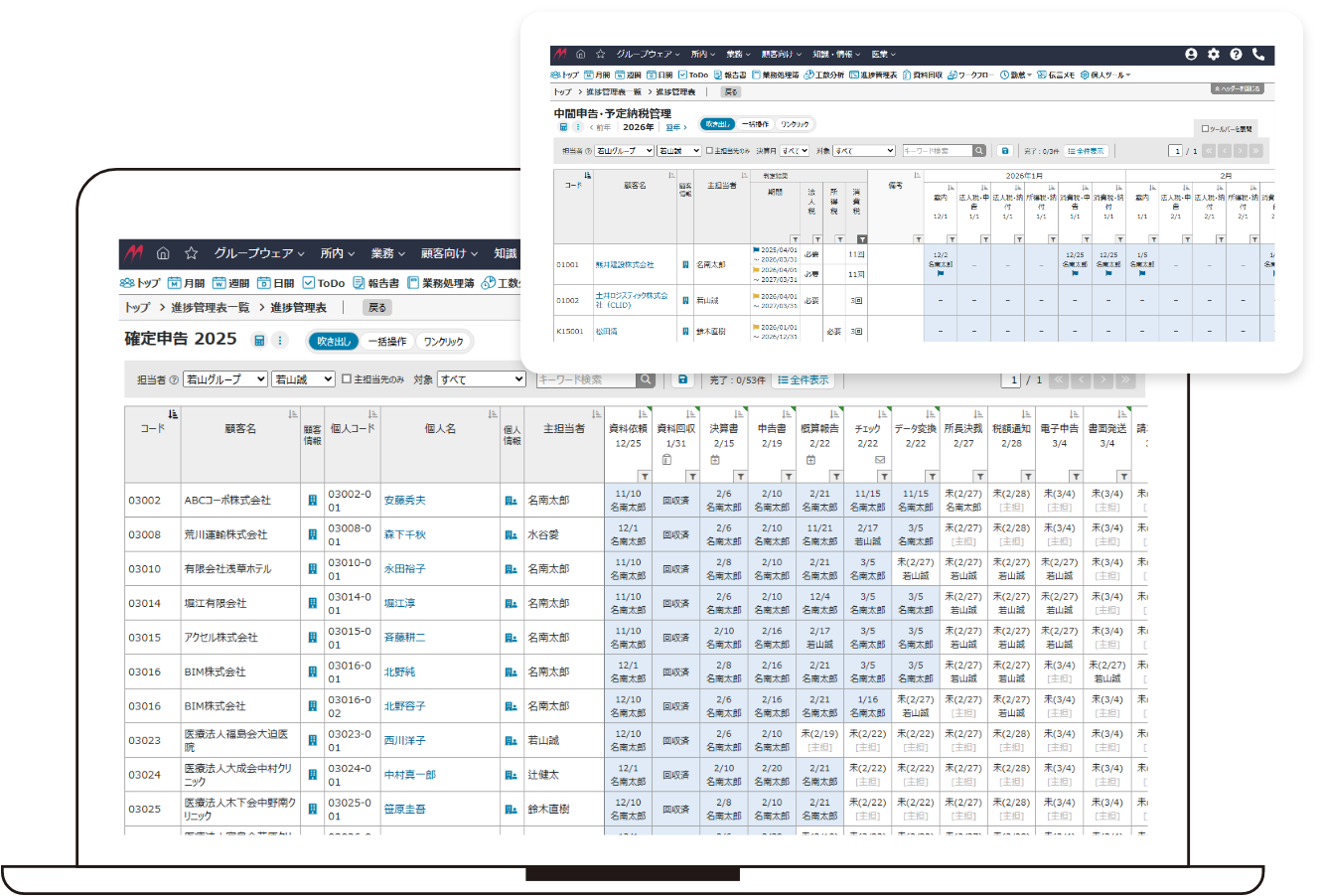Open the 熊井建設株式会社 customer link
The image size is (1321, 896).
pyautogui.click(x=625, y=265)
